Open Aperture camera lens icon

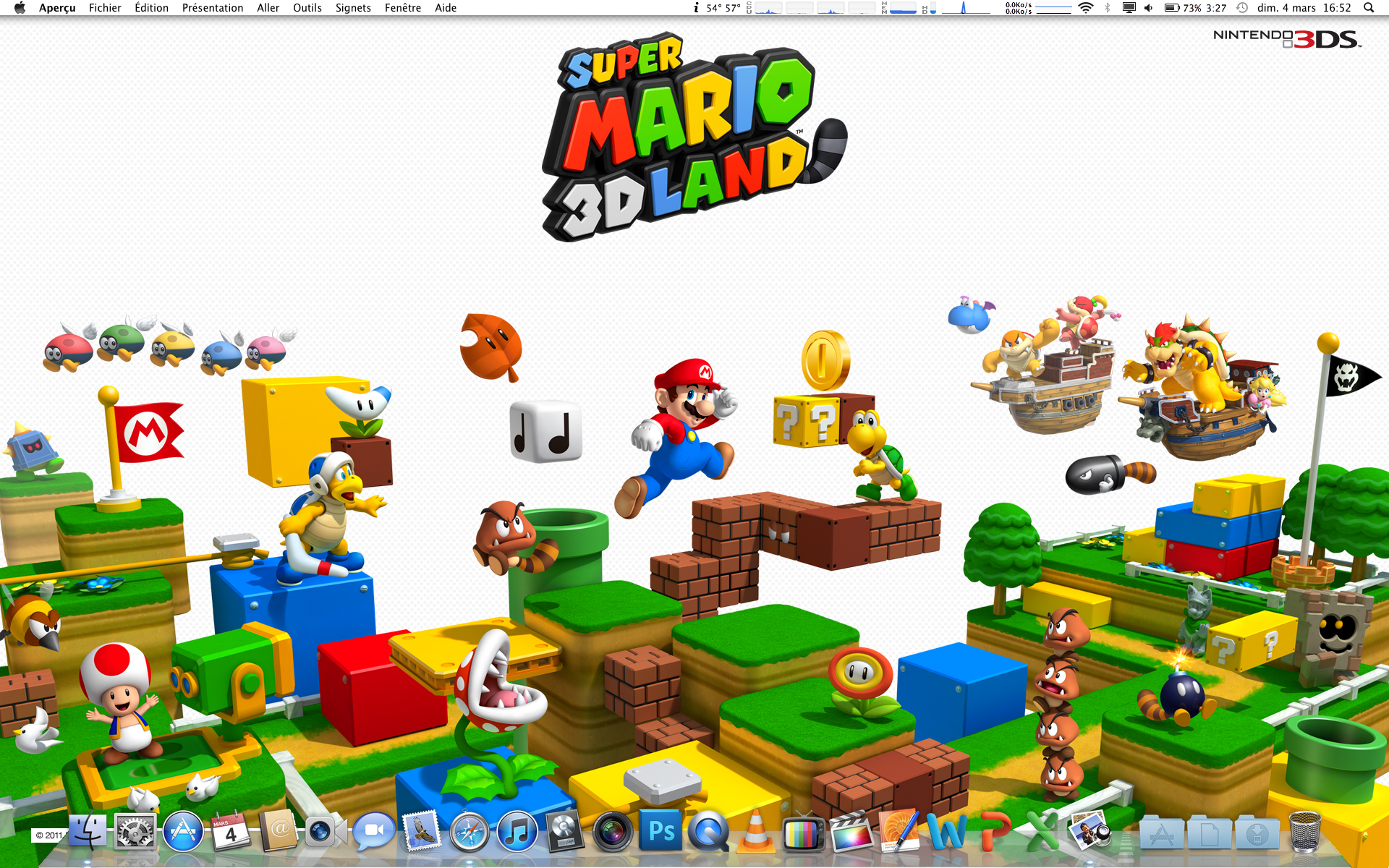click(613, 831)
